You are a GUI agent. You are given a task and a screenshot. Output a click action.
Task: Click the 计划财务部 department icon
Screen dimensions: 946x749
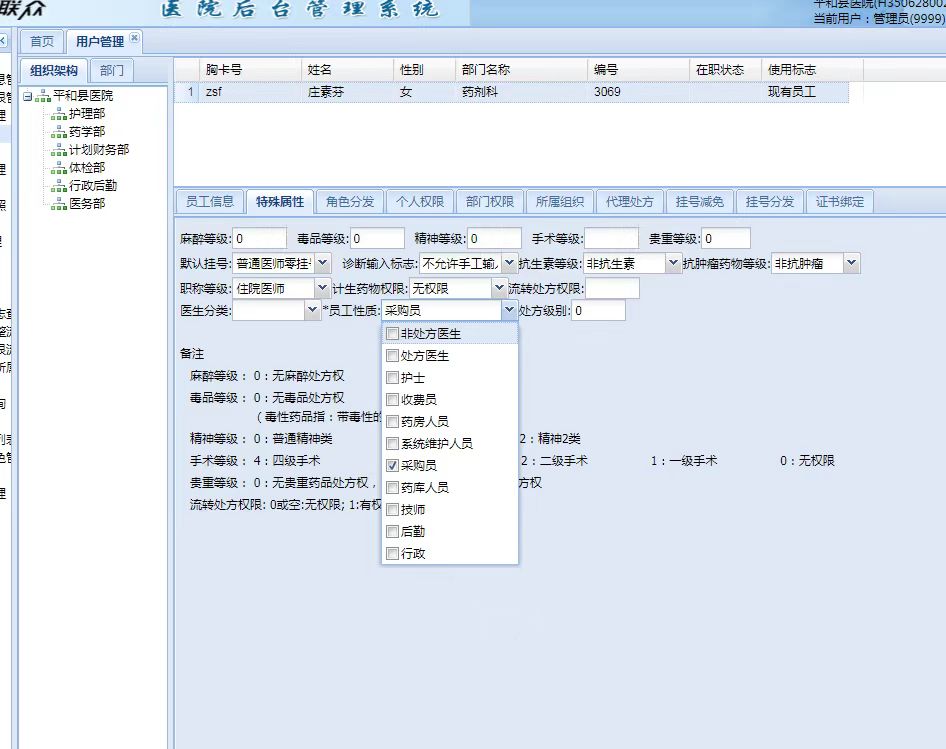click(x=59, y=150)
